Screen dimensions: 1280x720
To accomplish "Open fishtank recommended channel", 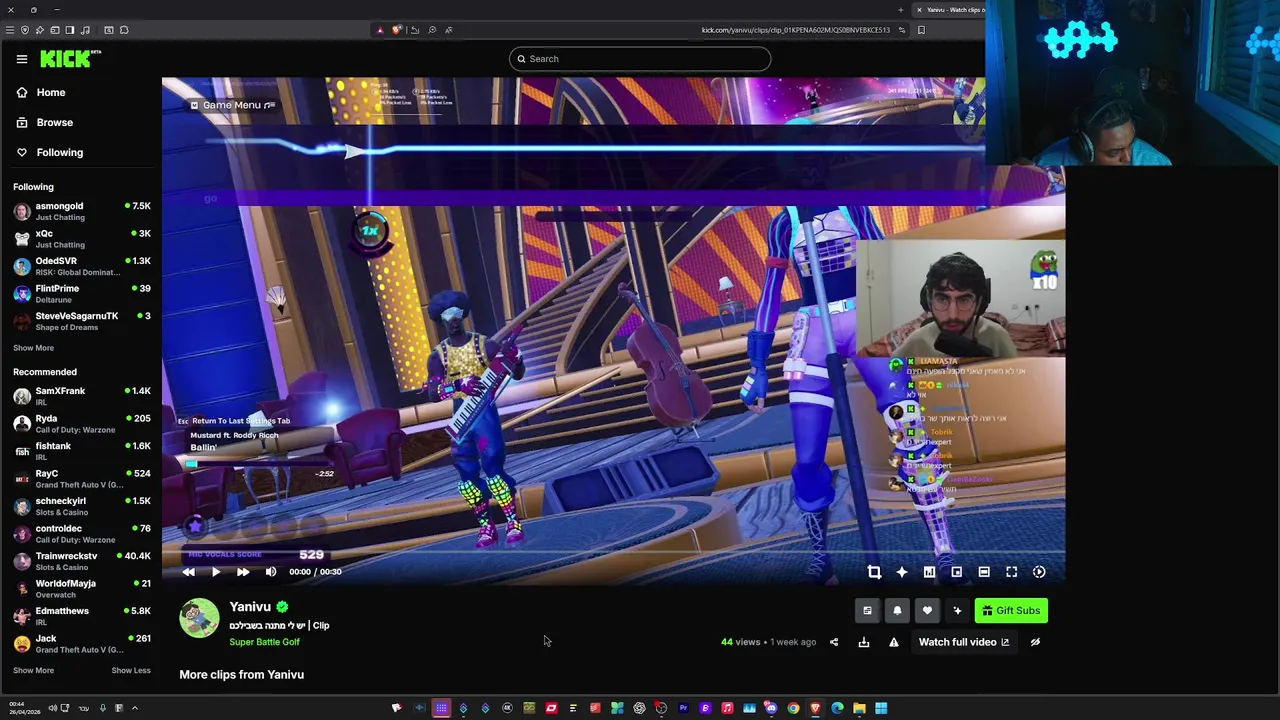I will (81, 451).
